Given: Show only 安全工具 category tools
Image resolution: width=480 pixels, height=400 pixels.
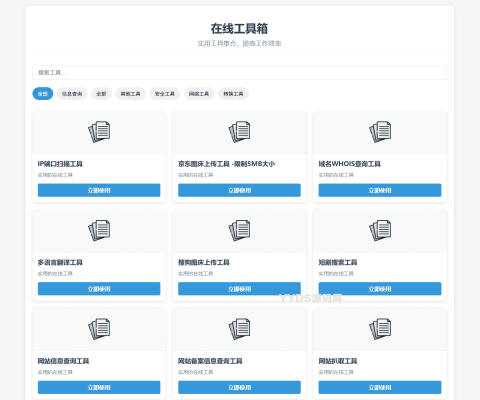Looking at the screenshot, I should [x=165, y=94].
